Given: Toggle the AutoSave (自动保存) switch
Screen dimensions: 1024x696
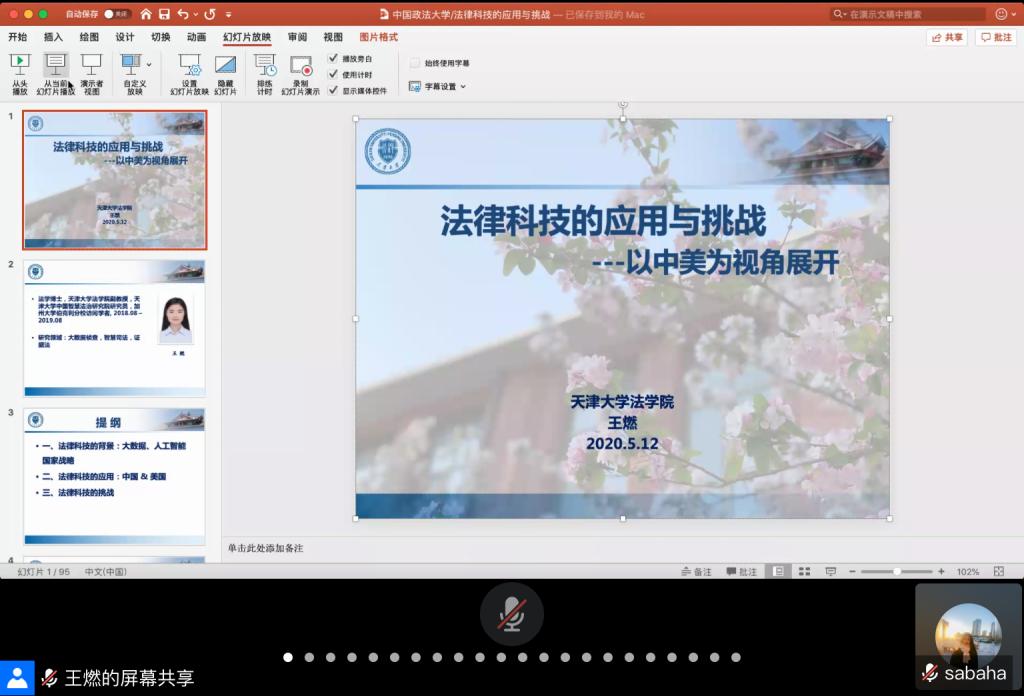Looking at the screenshot, I should point(116,14).
